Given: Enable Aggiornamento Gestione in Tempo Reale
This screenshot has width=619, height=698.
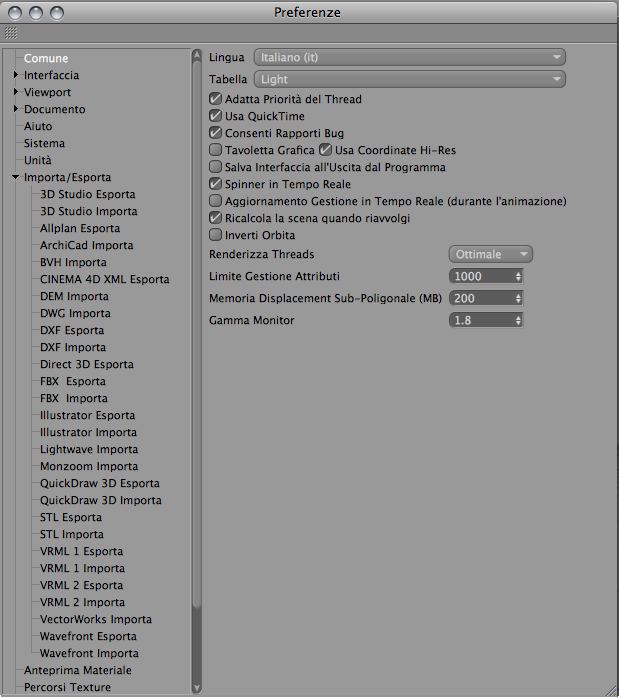Looking at the screenshot, I should [215, 201].
